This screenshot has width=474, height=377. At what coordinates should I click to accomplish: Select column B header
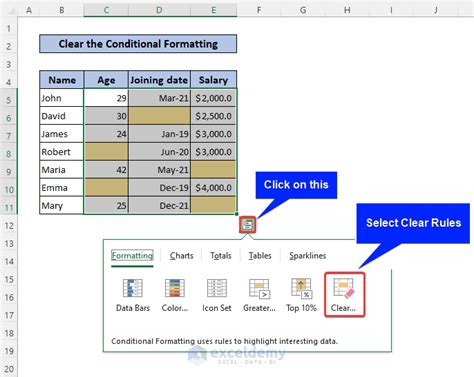tap(62, 10)
